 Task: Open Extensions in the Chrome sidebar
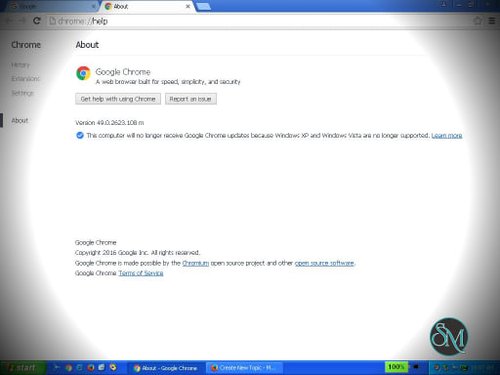tap(26, 79)
